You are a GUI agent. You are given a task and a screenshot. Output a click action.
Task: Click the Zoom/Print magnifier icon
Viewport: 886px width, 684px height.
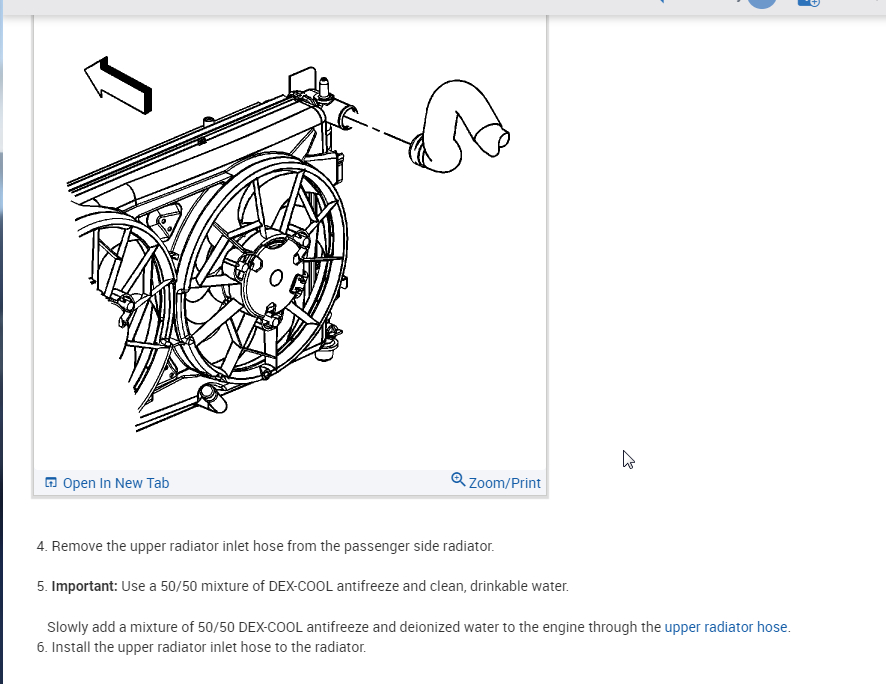[458, 480]
